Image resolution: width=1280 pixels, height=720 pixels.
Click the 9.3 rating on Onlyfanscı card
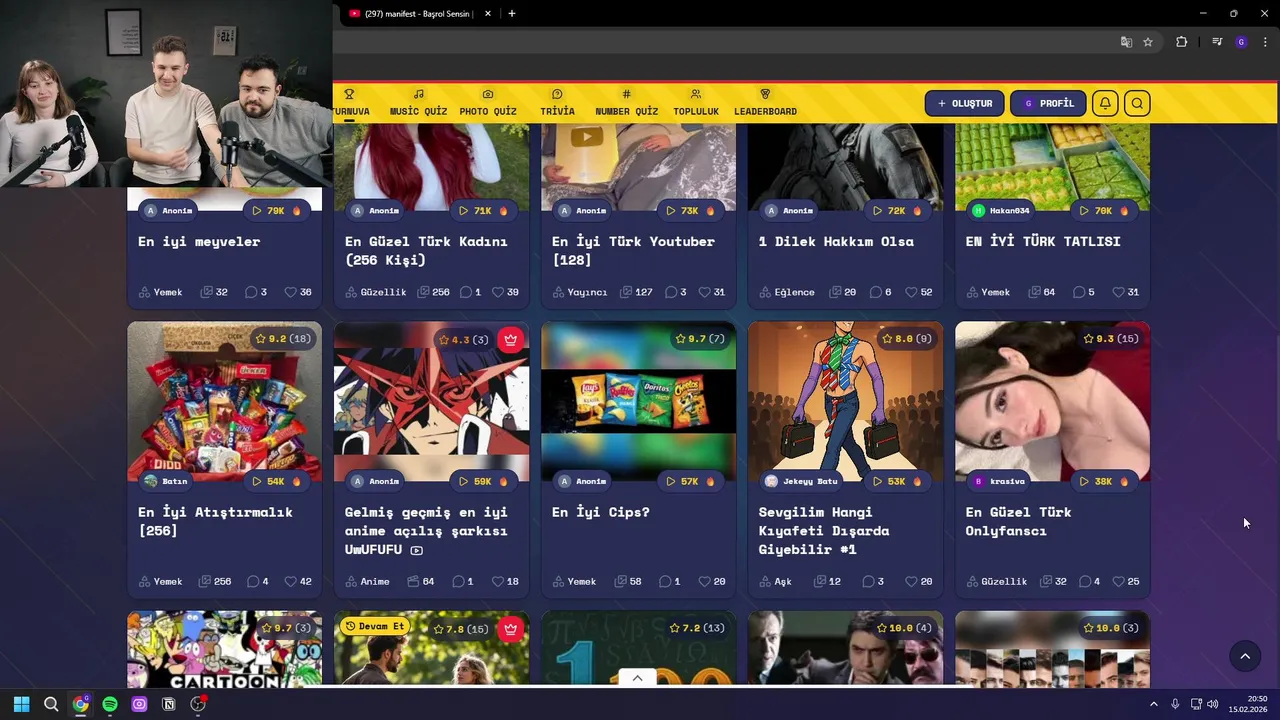(1111, 339)
